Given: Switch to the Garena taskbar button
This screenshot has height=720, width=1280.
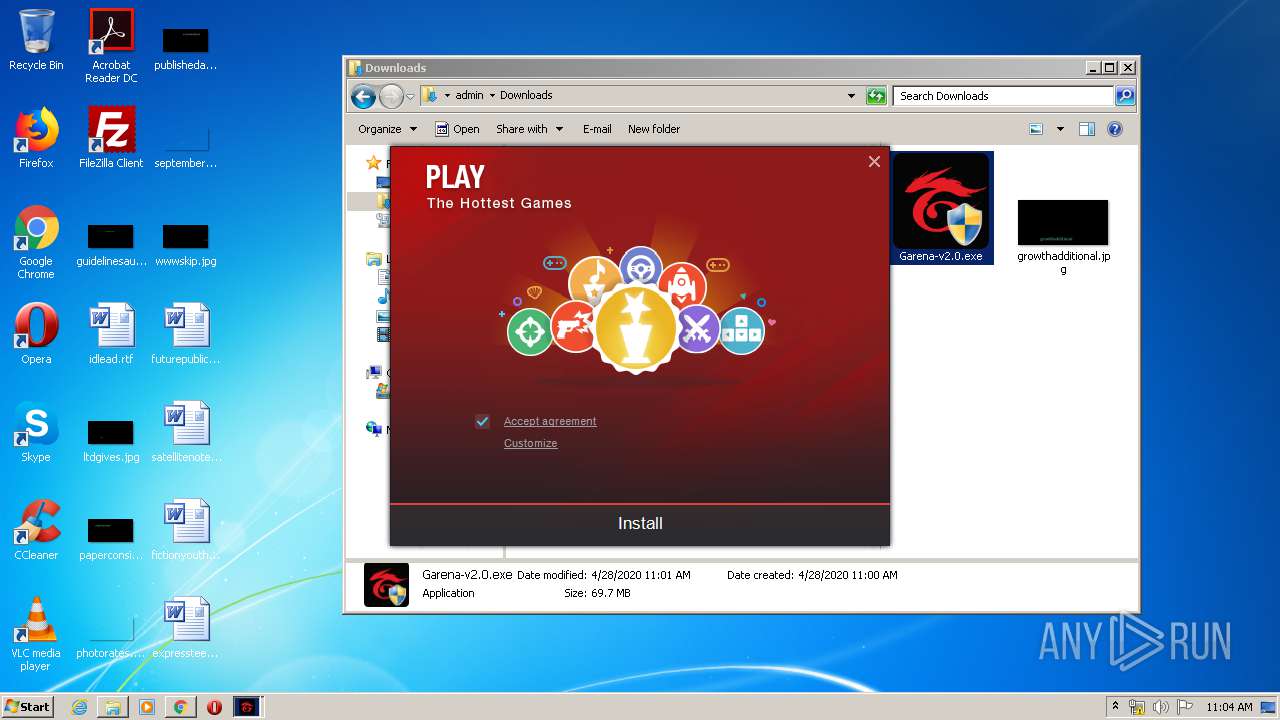Looking at the screenshot, I should (247, 707).
